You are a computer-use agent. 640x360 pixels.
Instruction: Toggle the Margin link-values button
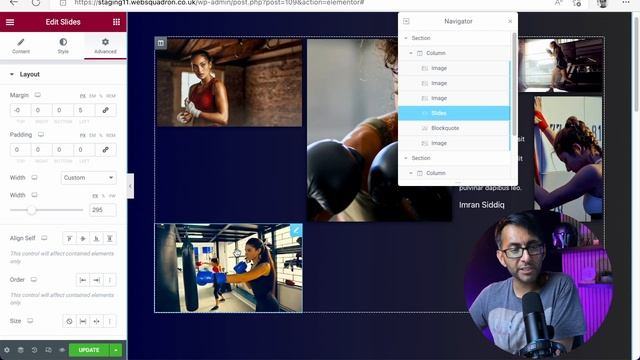tap(105, 110)
